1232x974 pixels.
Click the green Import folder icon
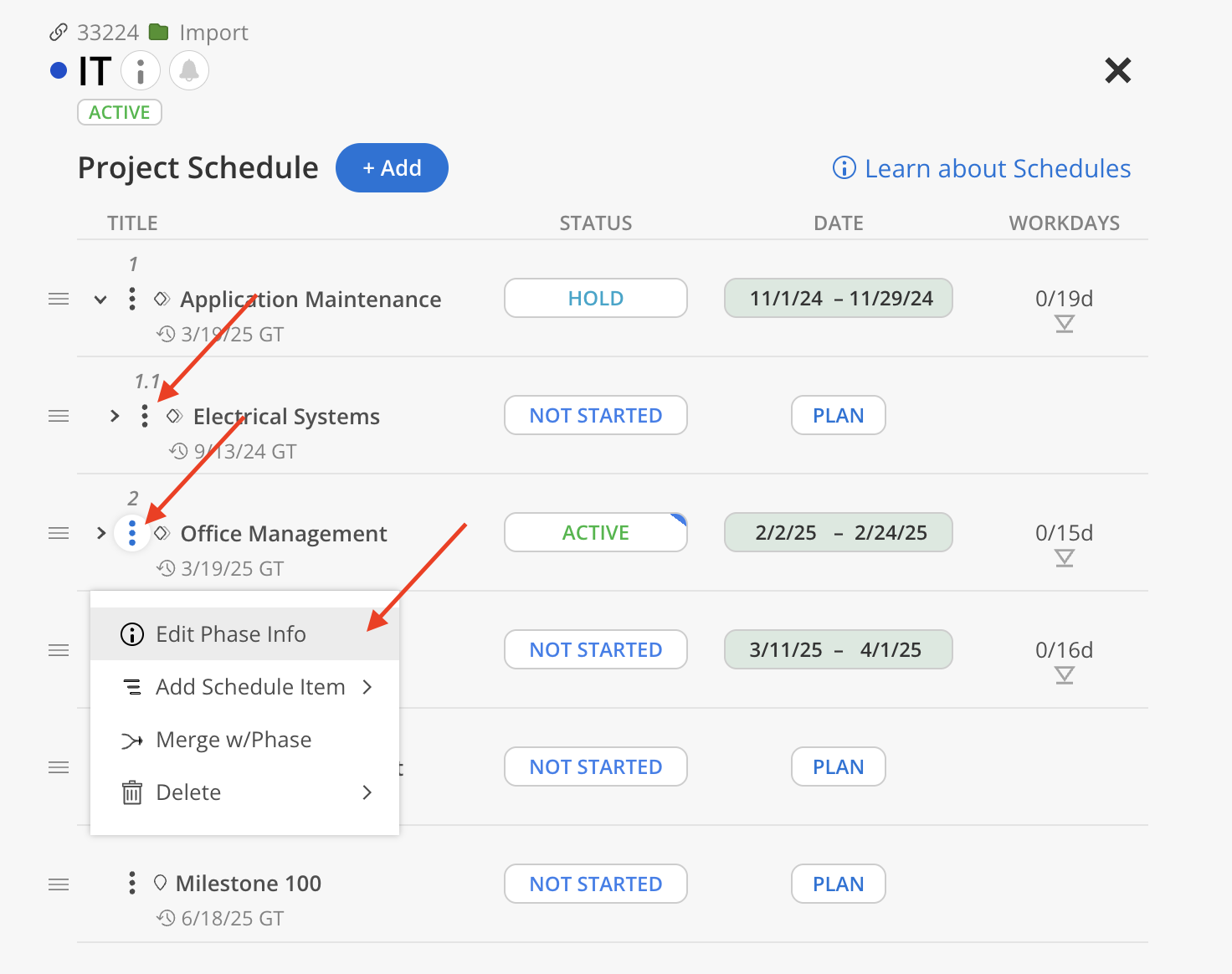pos(158,33)
